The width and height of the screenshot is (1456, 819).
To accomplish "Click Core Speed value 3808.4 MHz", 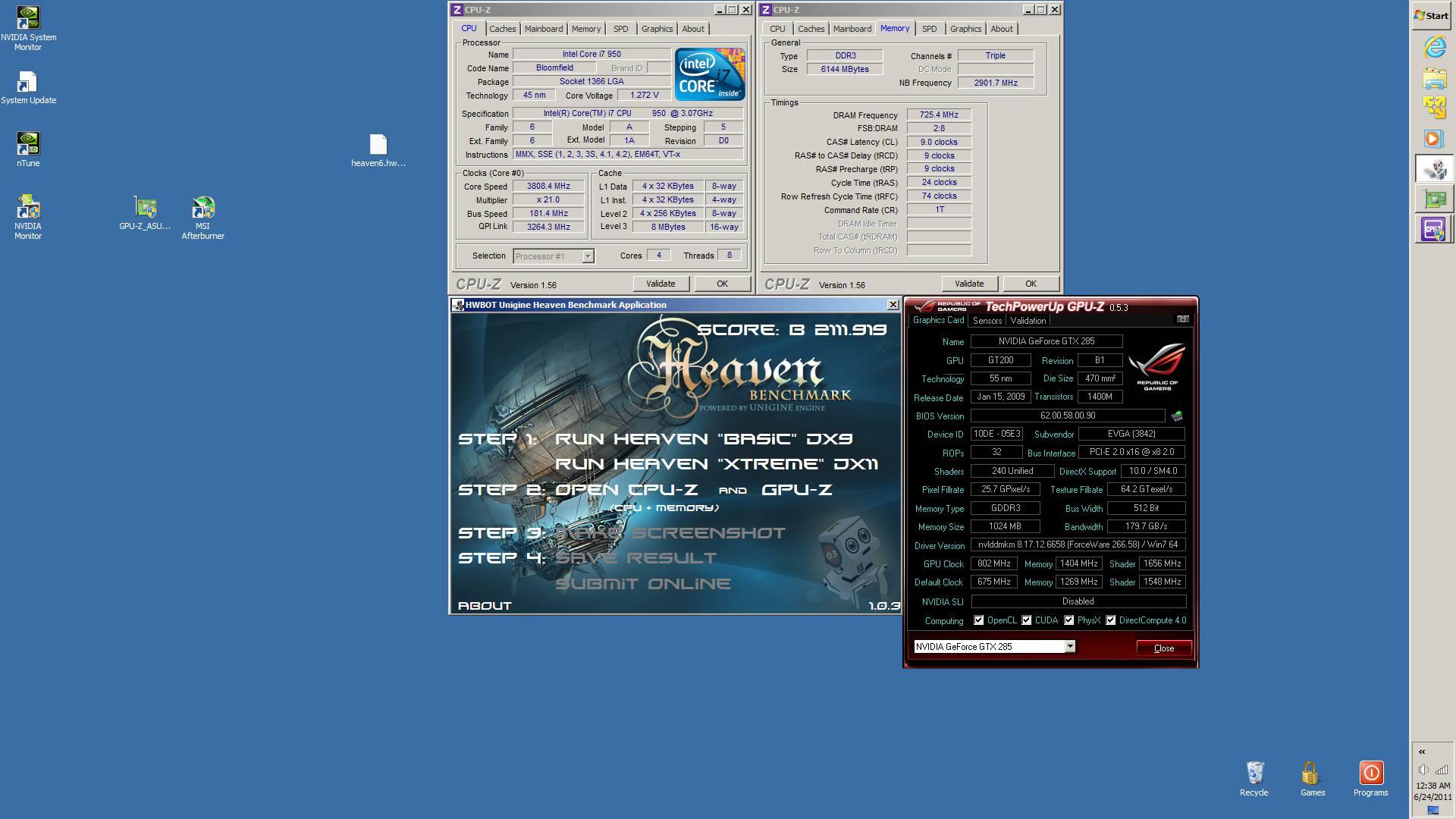I will coord(549,187).
